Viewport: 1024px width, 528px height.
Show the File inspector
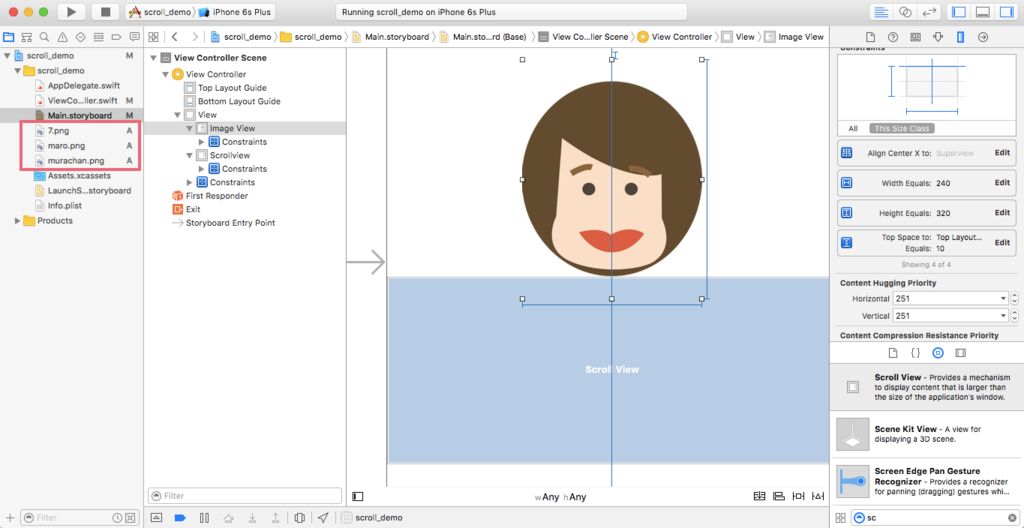pyautogui.click(x=870, y=37)
